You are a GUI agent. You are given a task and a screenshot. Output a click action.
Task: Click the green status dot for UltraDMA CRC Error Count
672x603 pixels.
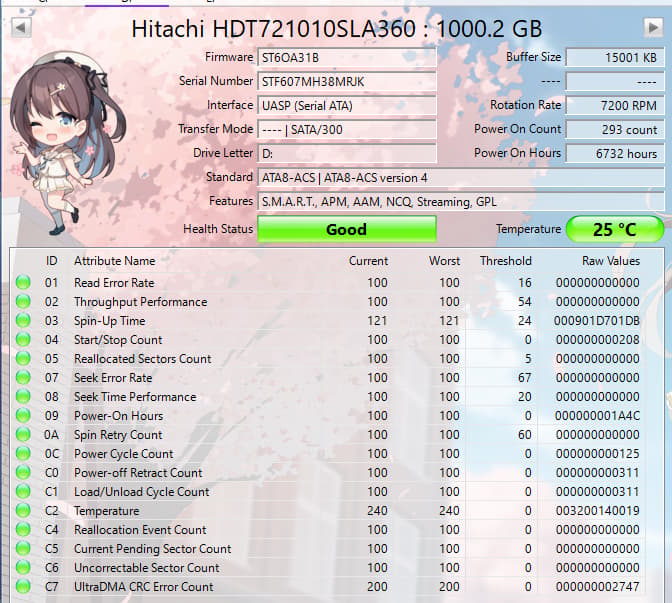pos(23,586)
